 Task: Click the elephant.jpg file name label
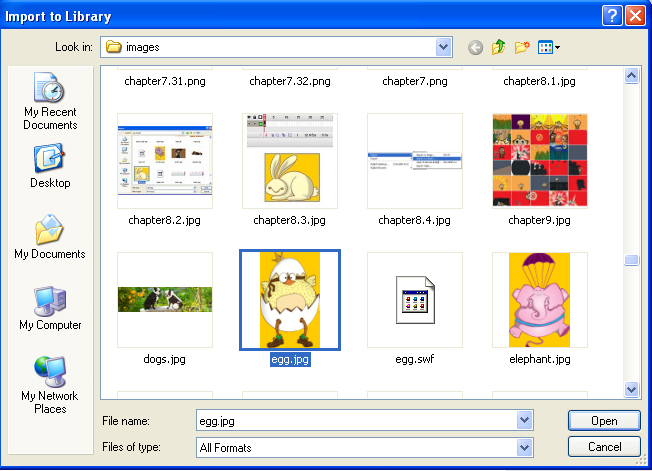tap(540, 359)
